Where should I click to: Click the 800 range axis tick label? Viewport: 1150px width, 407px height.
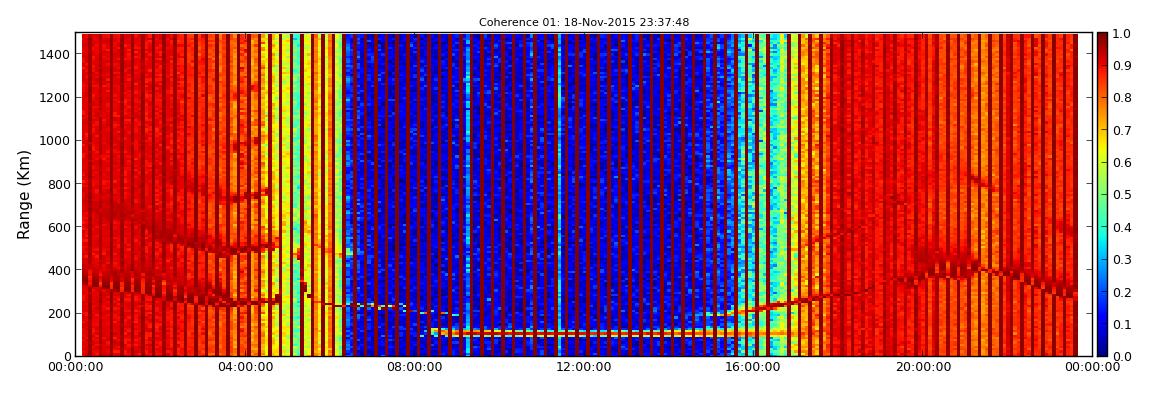pyautogui.click(x=59, y=184)
